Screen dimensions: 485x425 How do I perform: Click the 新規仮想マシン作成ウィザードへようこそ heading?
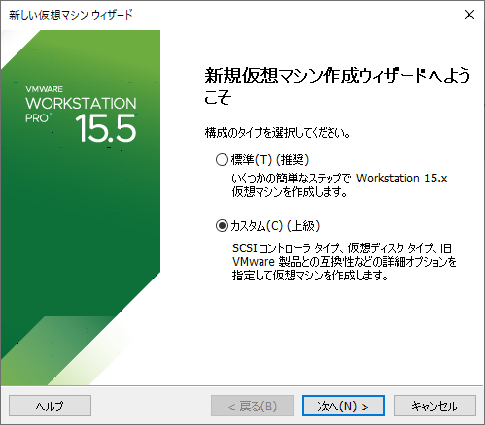click(x=337, y=86)
